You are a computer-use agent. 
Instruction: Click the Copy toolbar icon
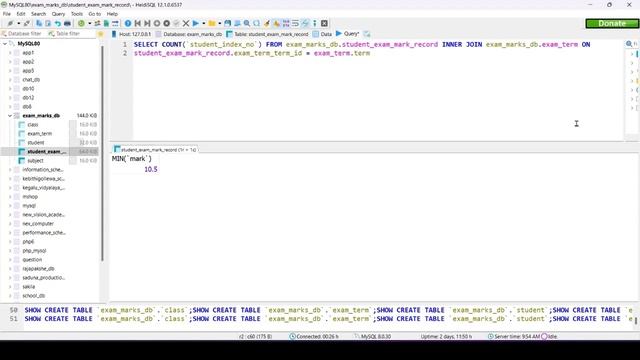click(39, 23)
